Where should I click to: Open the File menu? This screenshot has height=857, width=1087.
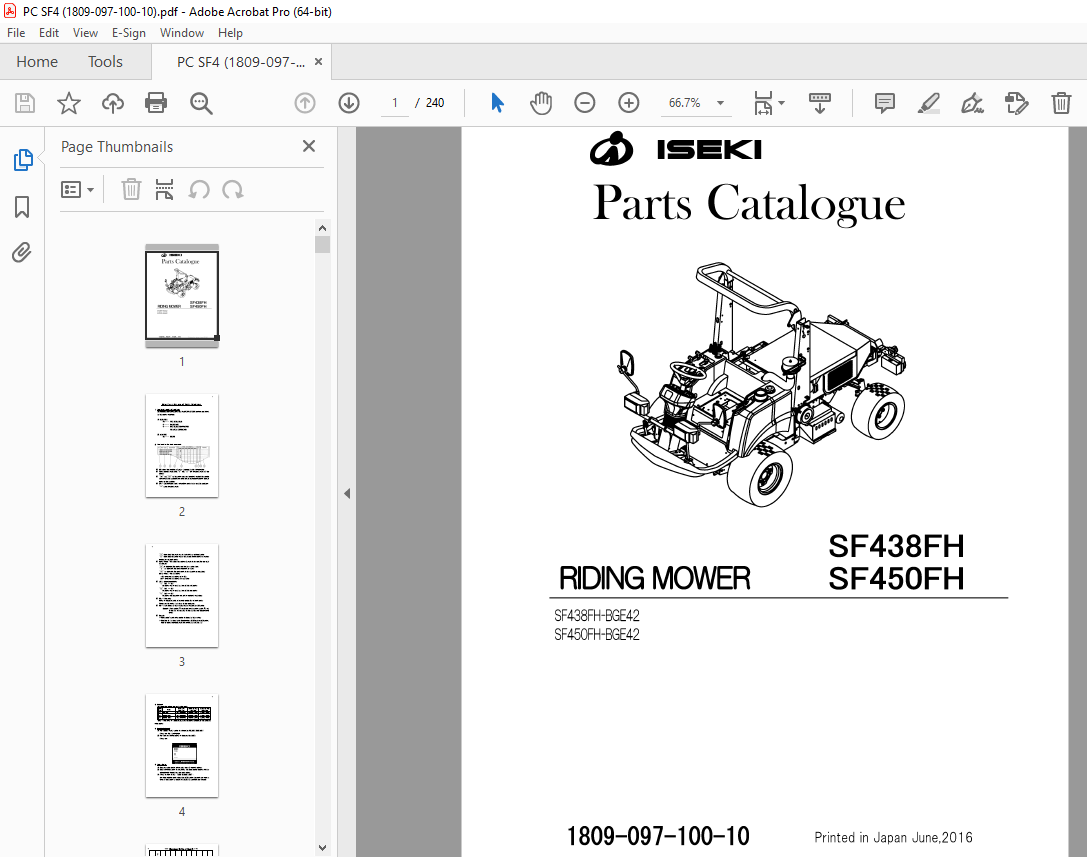point(16,33)
